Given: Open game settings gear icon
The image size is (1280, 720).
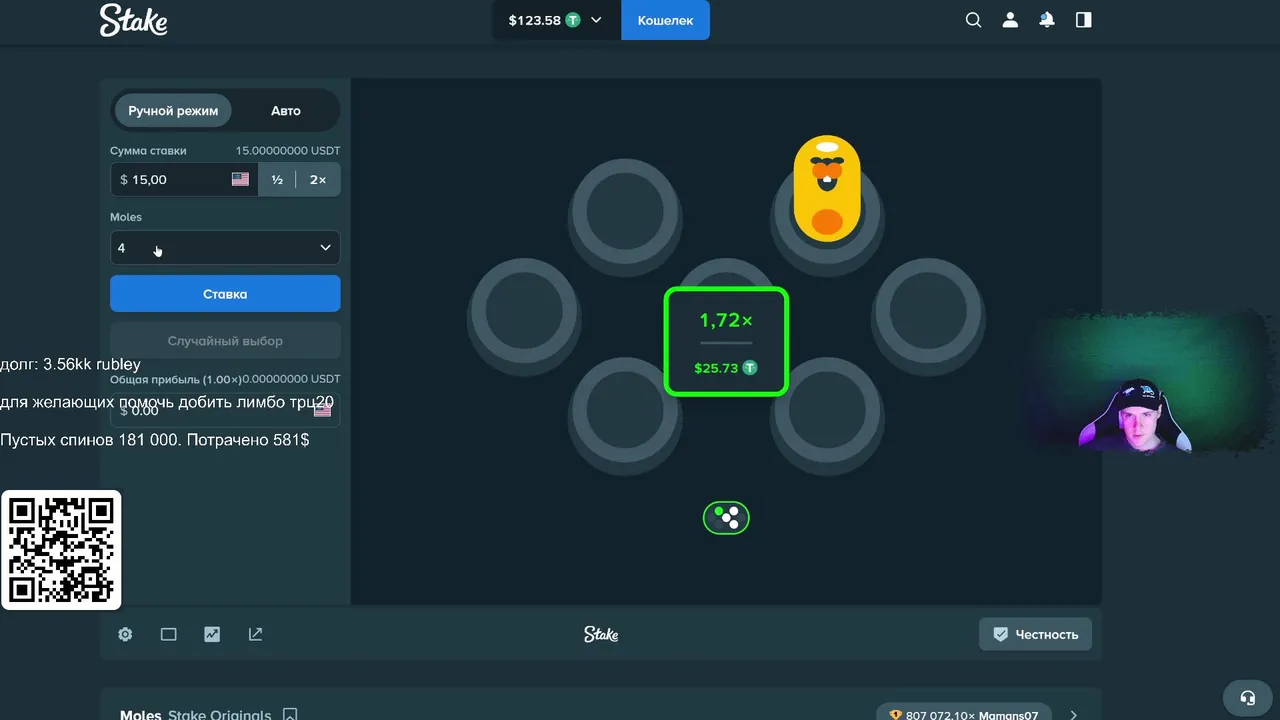Looking at the screenshot, I should click(125, 634).
